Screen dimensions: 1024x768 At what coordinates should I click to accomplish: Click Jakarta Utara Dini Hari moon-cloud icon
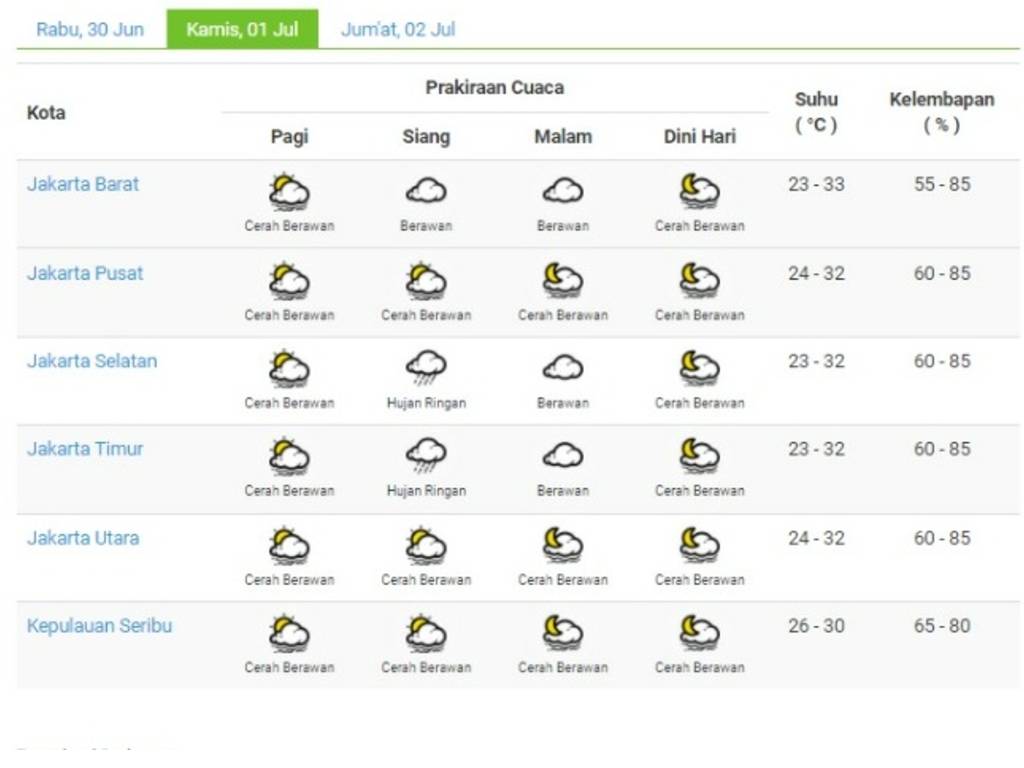click(x=699, y=546)
